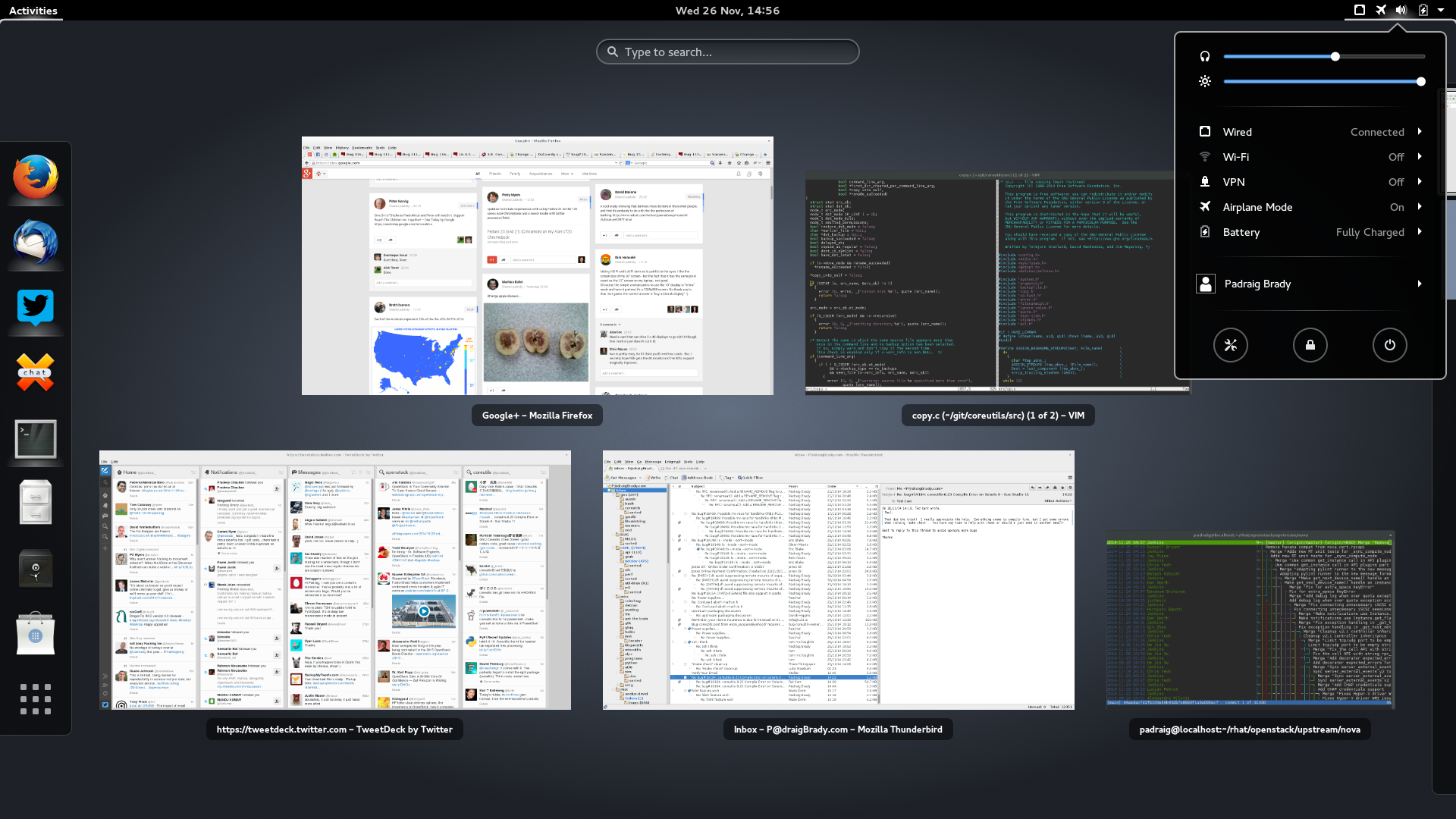Click Padraig Brady user avatar icon

pos(1206,284)
